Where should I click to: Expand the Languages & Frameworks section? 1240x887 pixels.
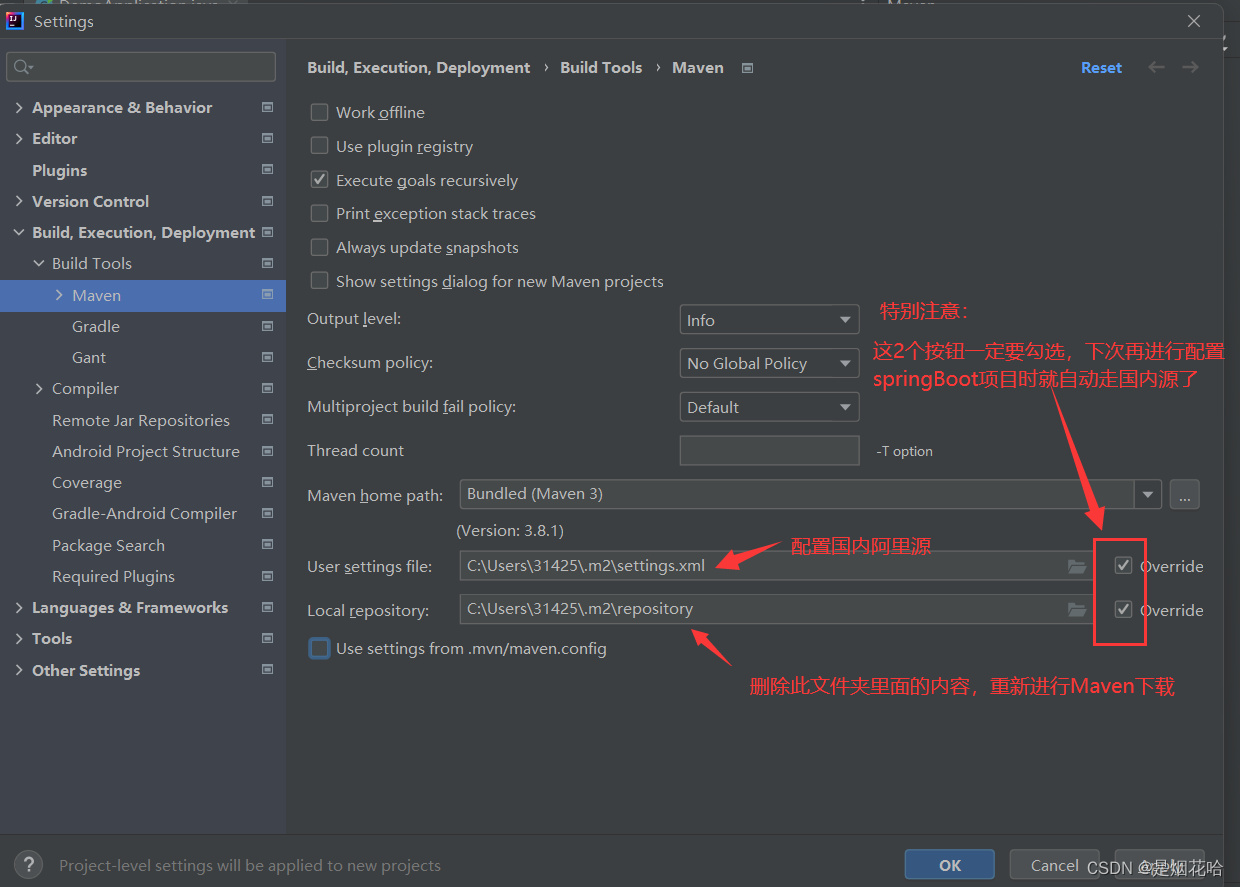pos(19,607)
